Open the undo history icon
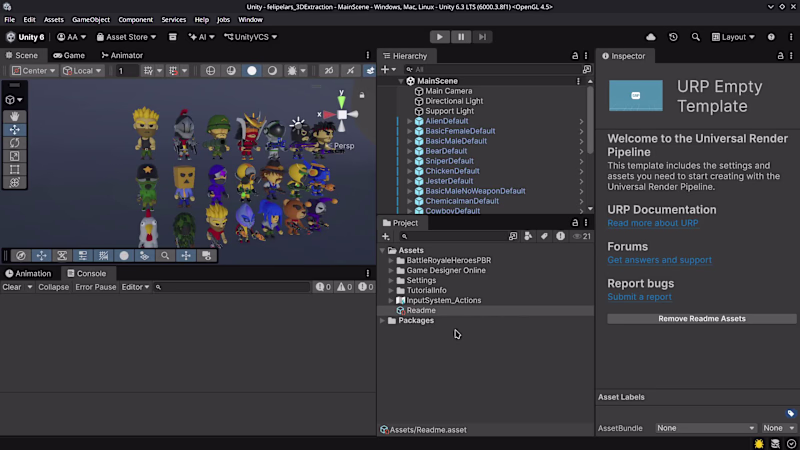This screenshot has height=450, width=800. point(673,37)
